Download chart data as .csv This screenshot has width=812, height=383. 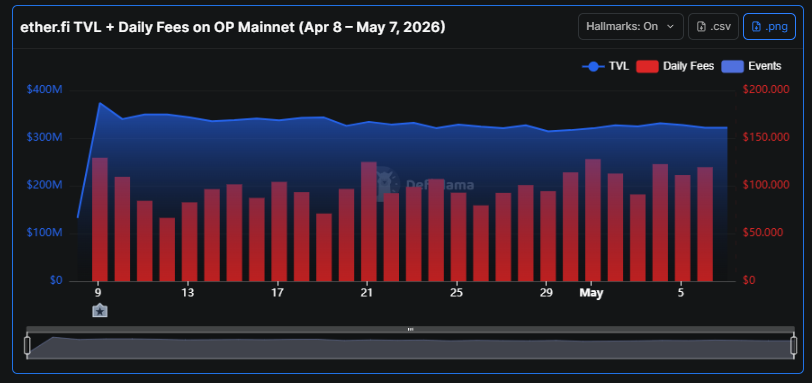[713, 26]
